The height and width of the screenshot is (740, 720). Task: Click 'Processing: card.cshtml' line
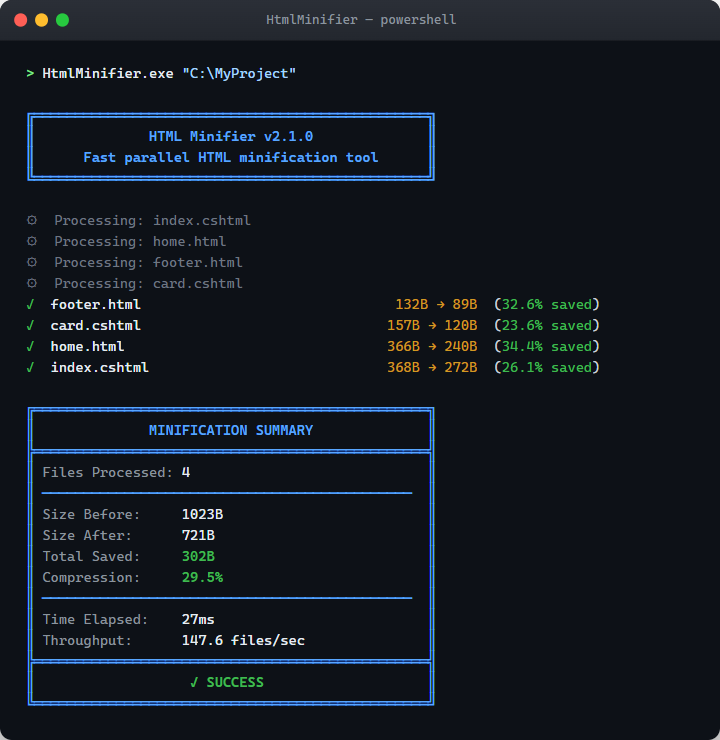148,284
